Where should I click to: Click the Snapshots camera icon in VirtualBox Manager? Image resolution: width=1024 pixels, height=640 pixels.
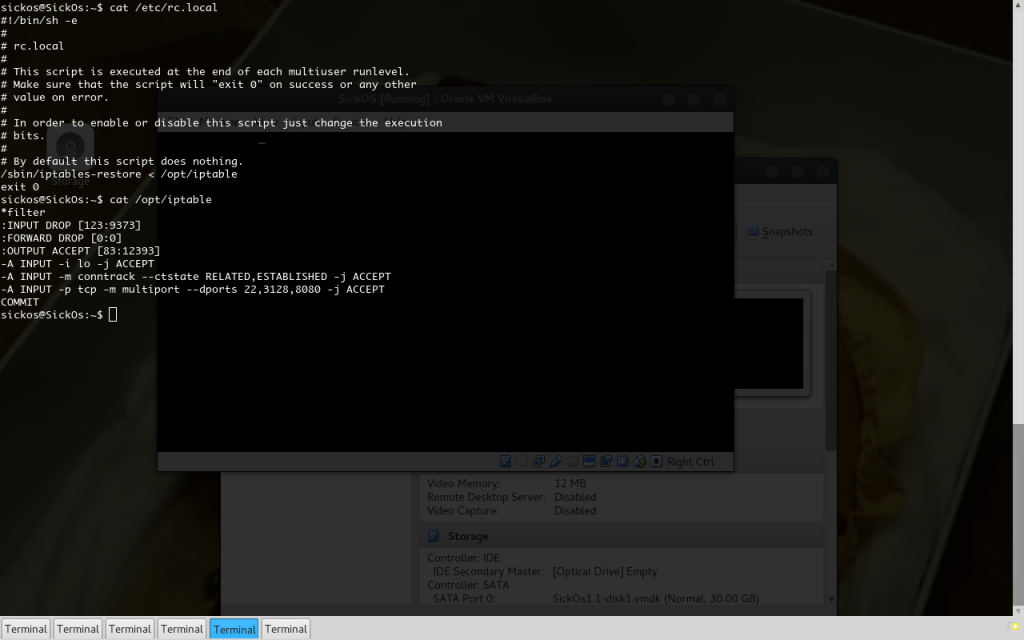[753, 231]
